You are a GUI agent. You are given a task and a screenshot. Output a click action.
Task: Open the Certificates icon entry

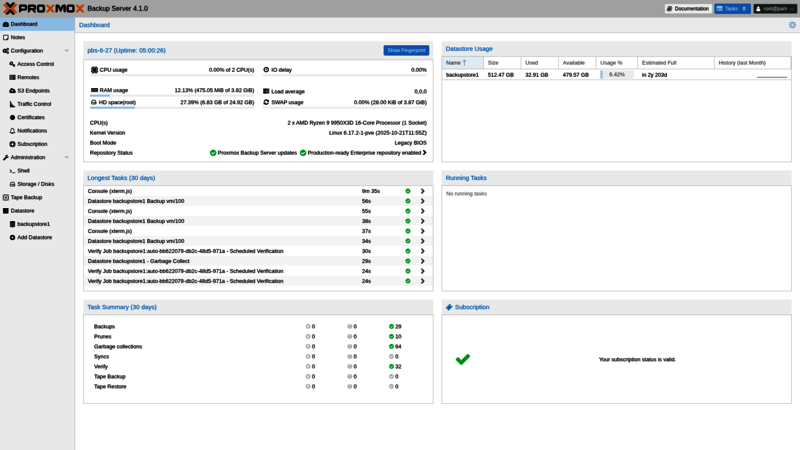[12, 117]
